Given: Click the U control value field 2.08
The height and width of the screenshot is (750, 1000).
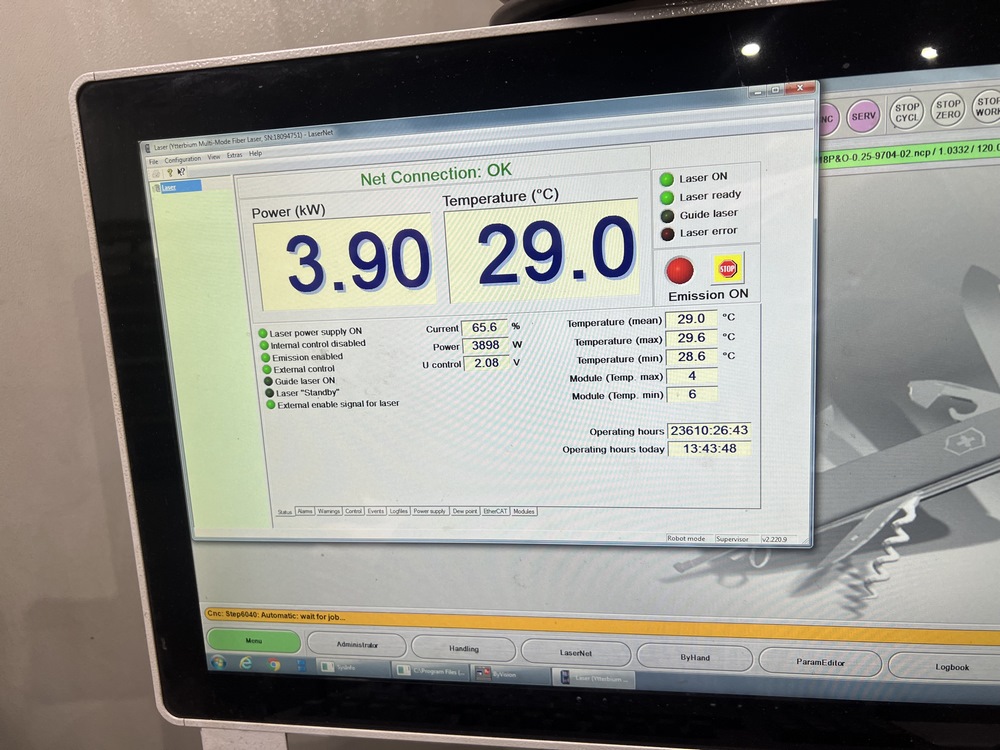Looking at the screenshot, I should [x=487, y=363].
